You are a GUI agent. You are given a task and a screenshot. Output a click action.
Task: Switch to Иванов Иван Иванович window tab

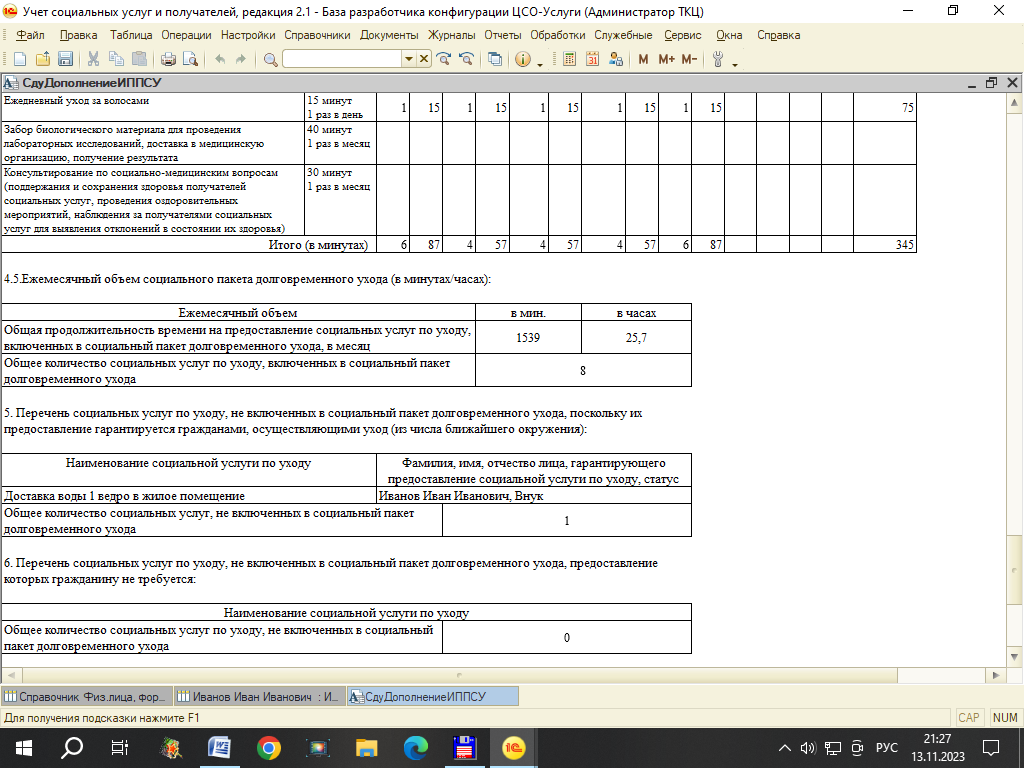point(259,696)
